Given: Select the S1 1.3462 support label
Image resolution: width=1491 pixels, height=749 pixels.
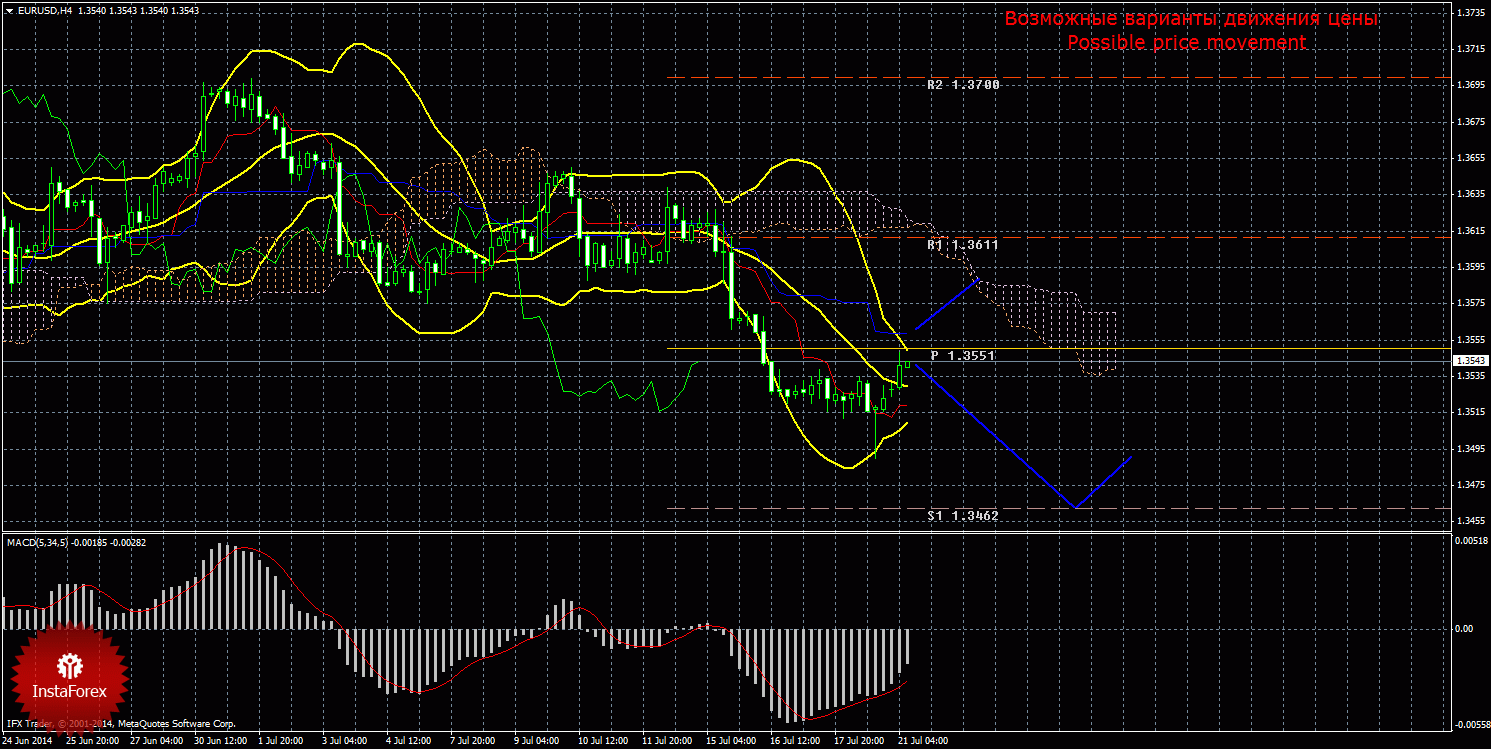Looking at the screenshot, I should click(x=962, y=515).
